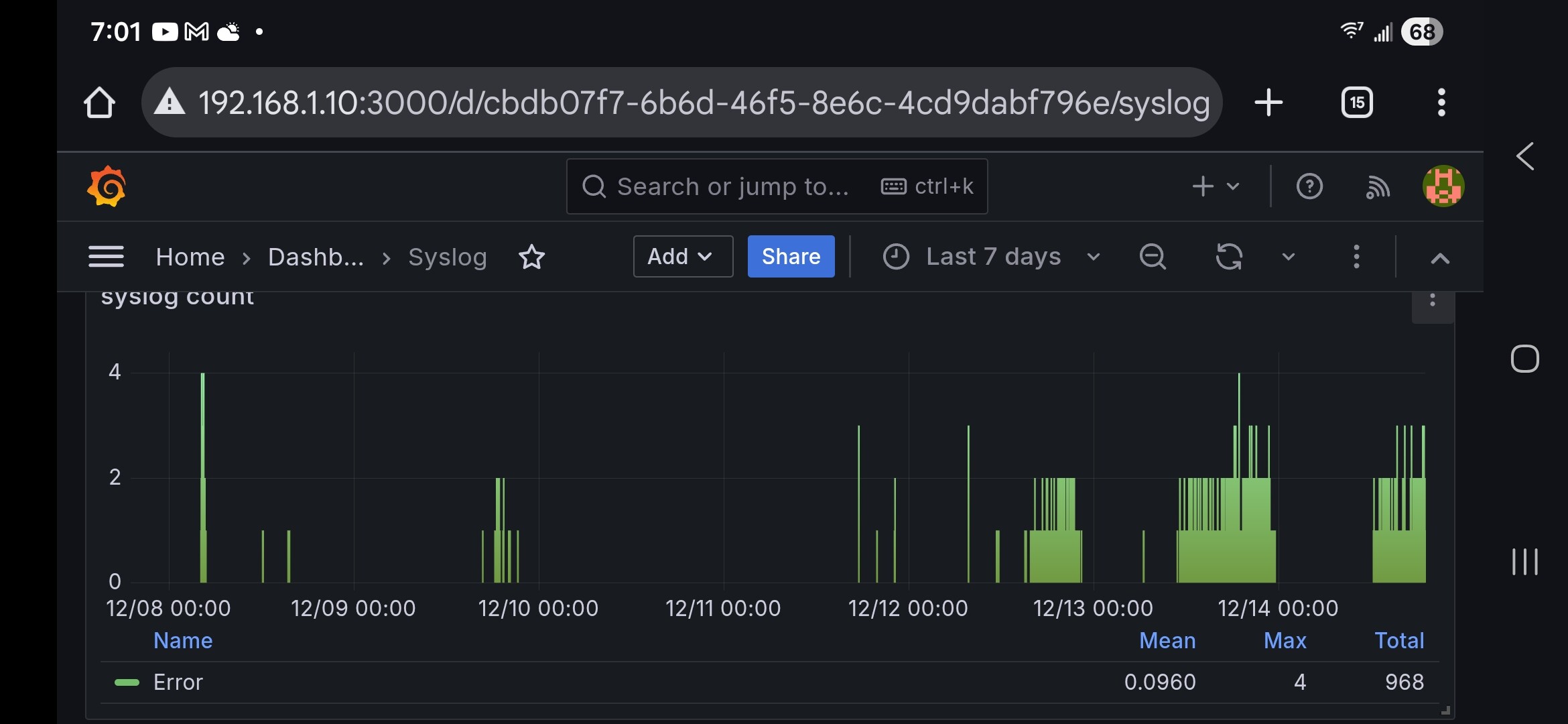
Task: Collapse the top toolbar with chevron
Action: 1440,258
